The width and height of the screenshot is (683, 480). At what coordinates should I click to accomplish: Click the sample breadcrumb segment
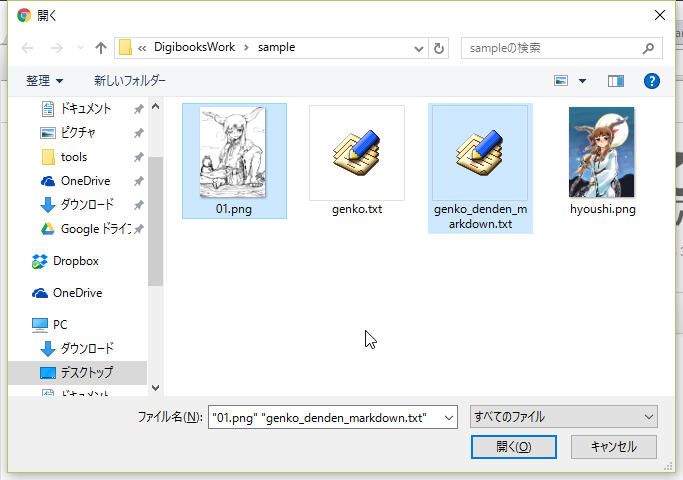(276, 47)
